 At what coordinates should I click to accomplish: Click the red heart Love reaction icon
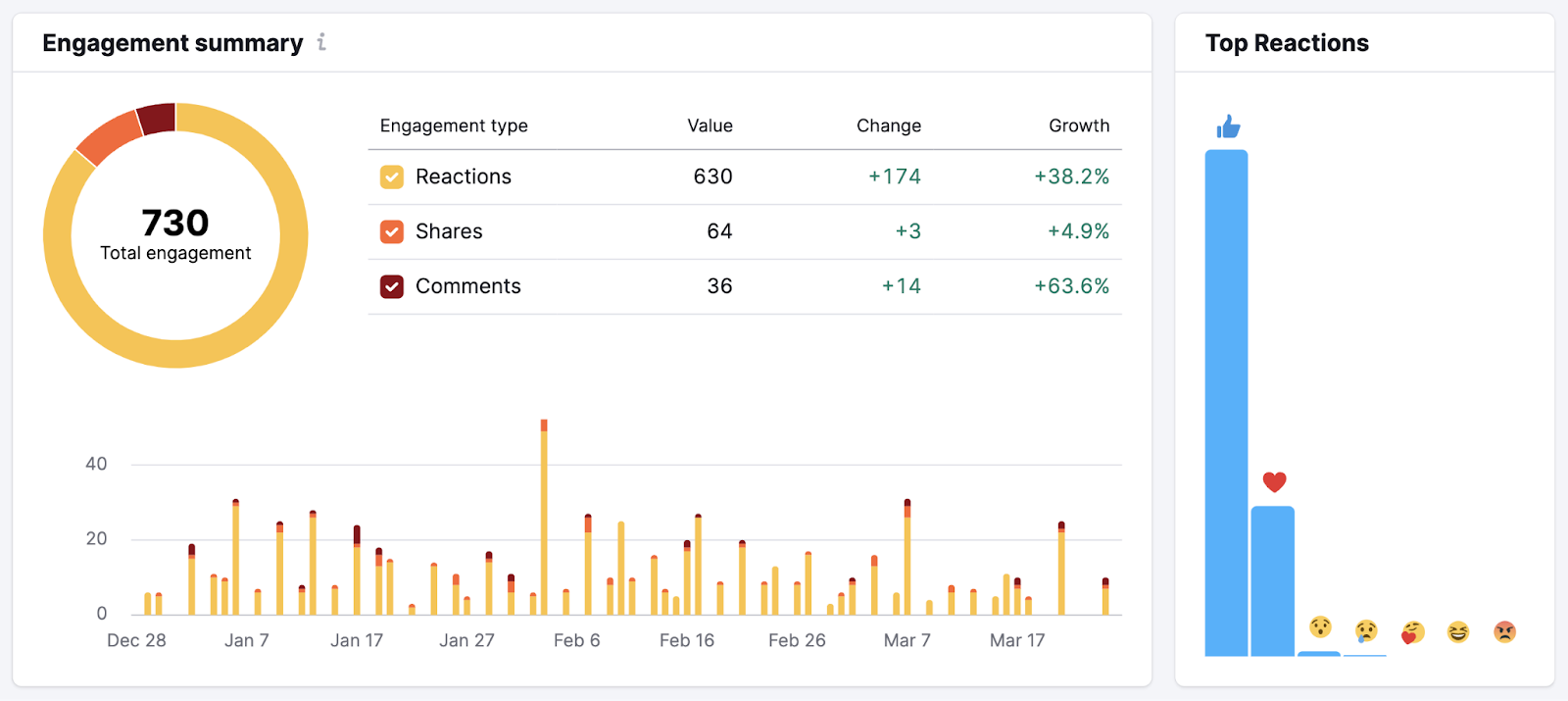[x=1274, y=481]
